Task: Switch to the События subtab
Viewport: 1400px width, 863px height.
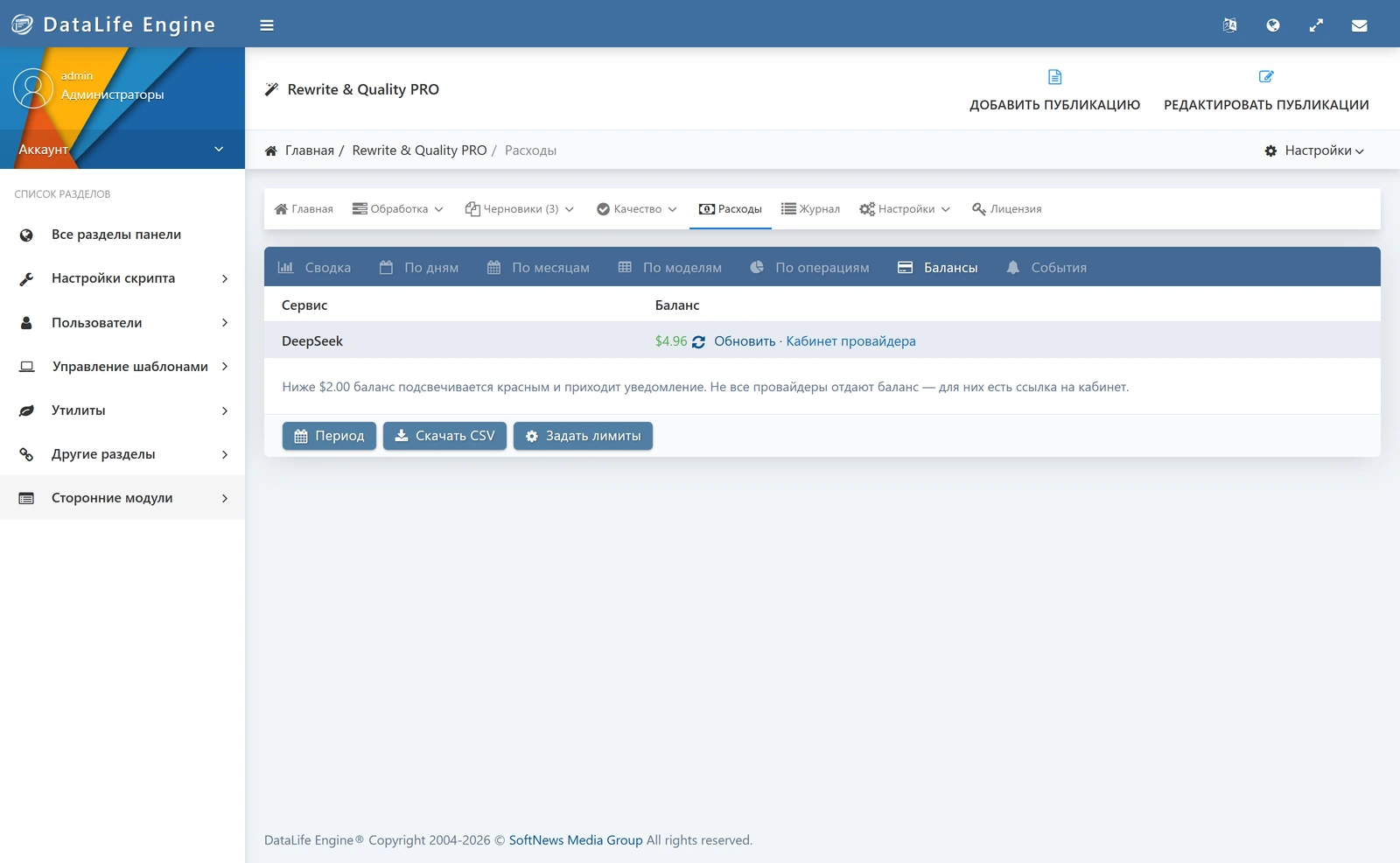Action: pyautogui.click(x=1046, y=268)
